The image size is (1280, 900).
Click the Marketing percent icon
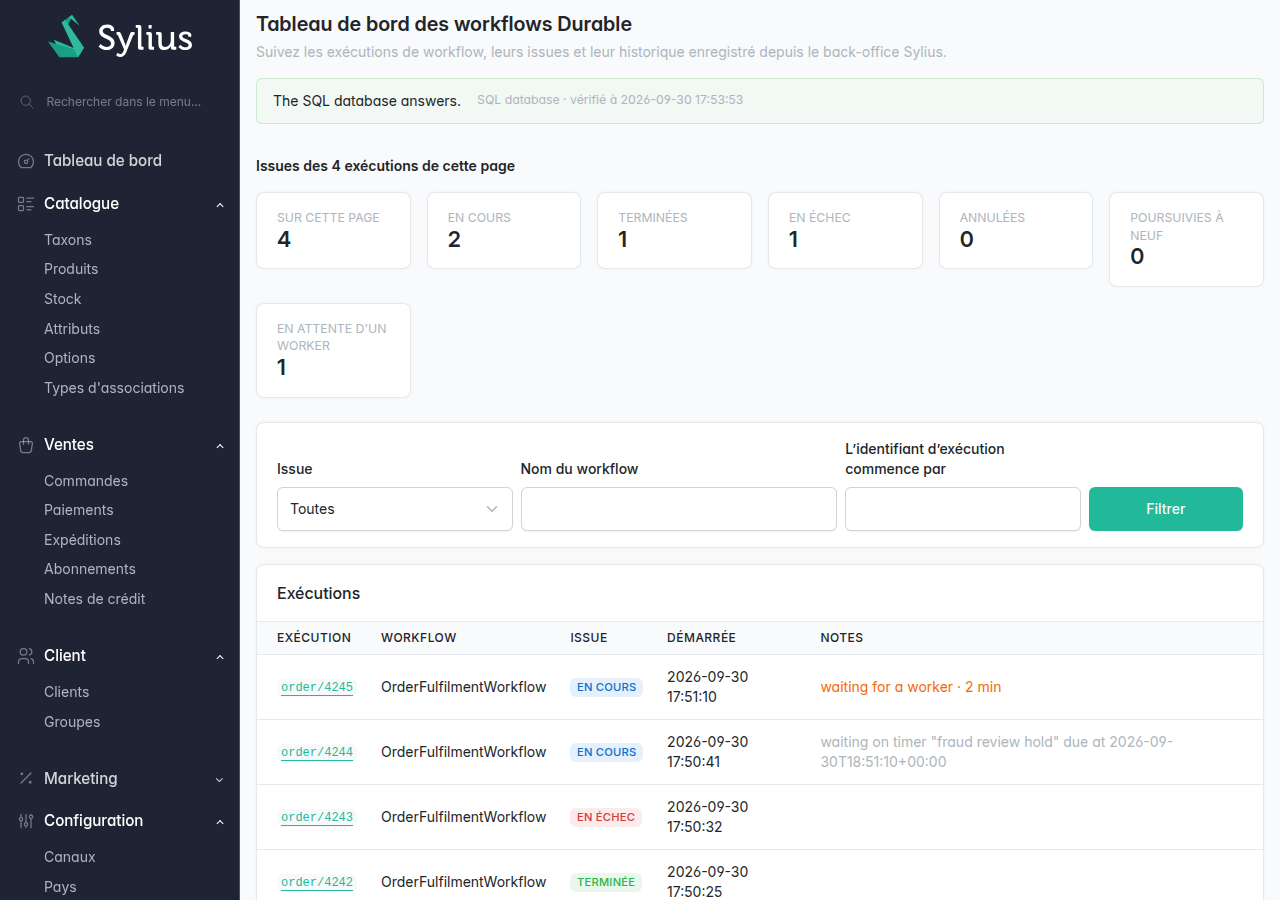pos(26,779)
